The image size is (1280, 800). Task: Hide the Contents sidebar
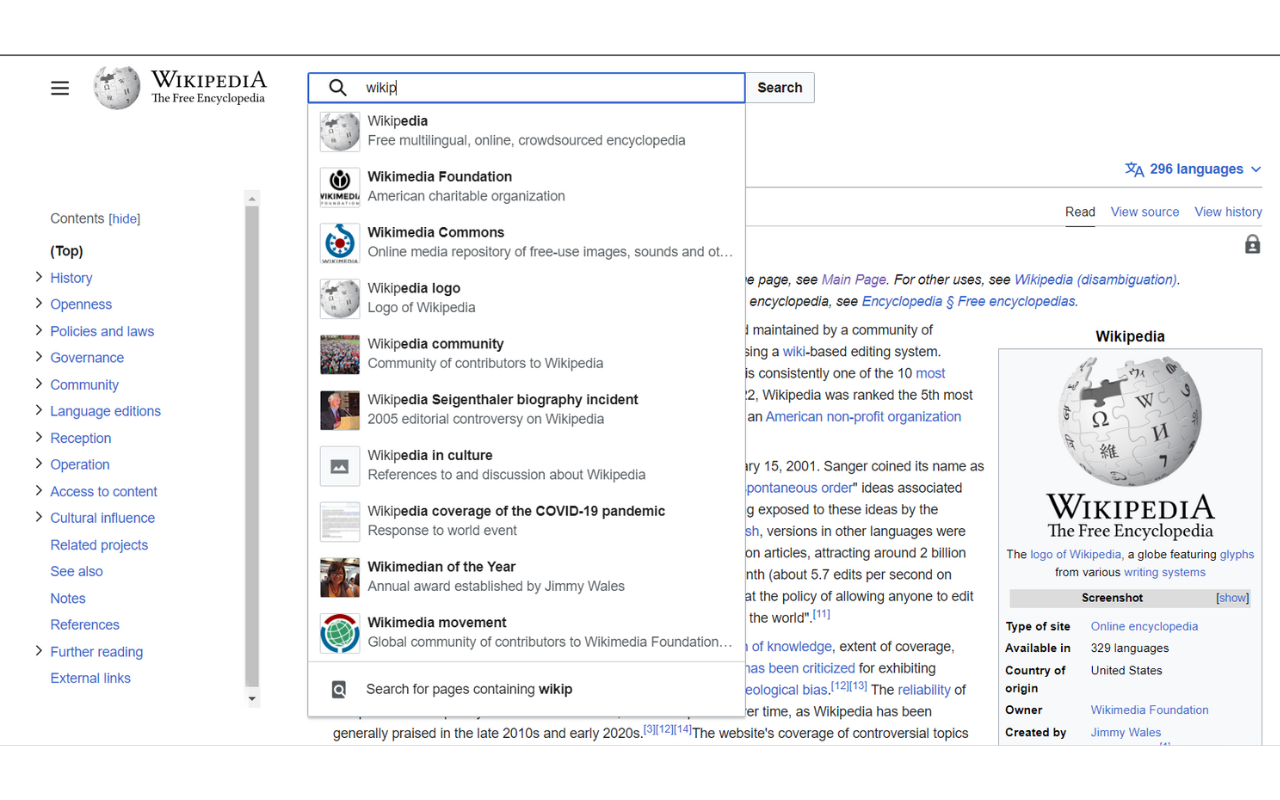(x=125, y=219)
